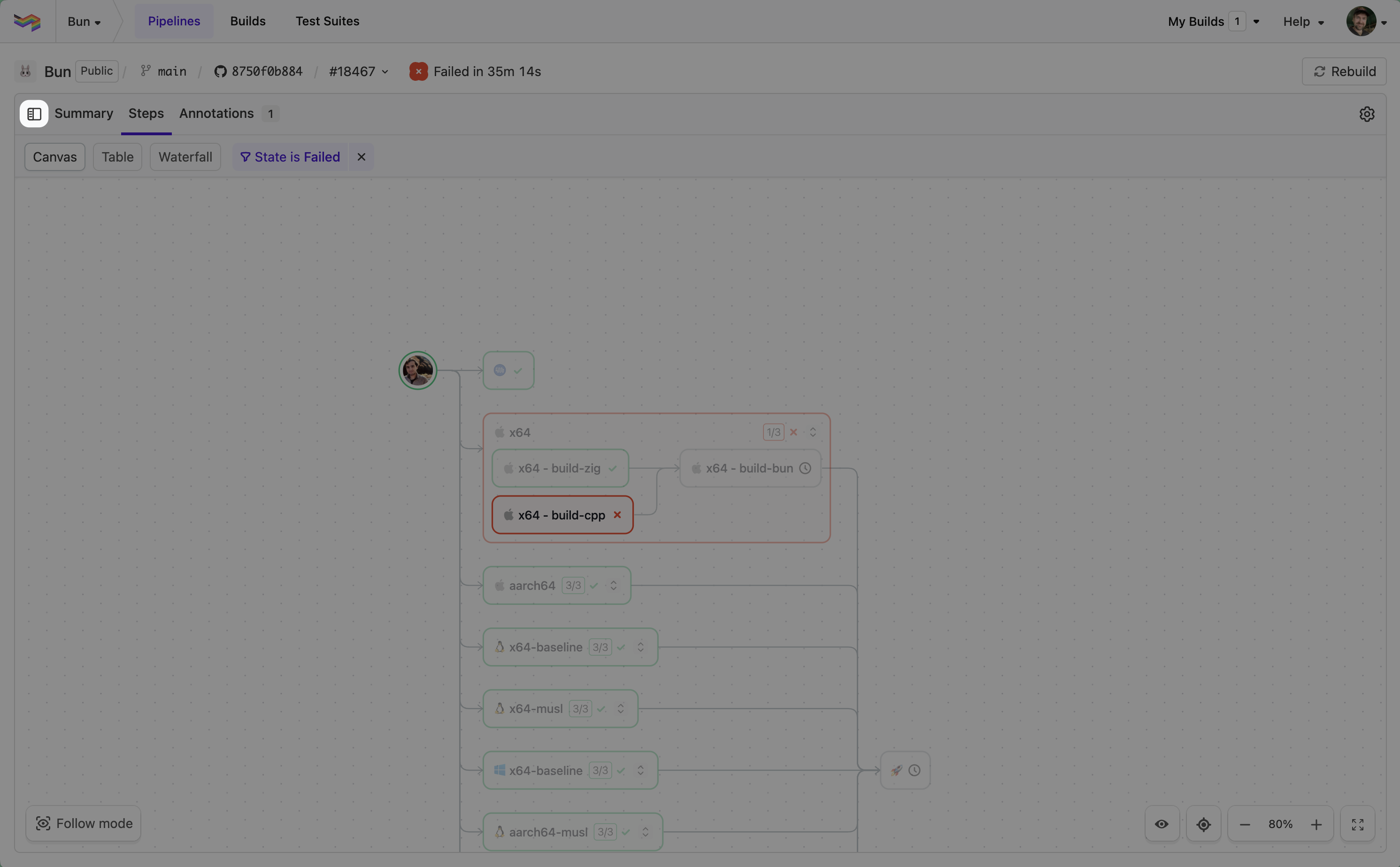Zoom in with the plus icon

pyautogui.click(x=1316, y=824)
